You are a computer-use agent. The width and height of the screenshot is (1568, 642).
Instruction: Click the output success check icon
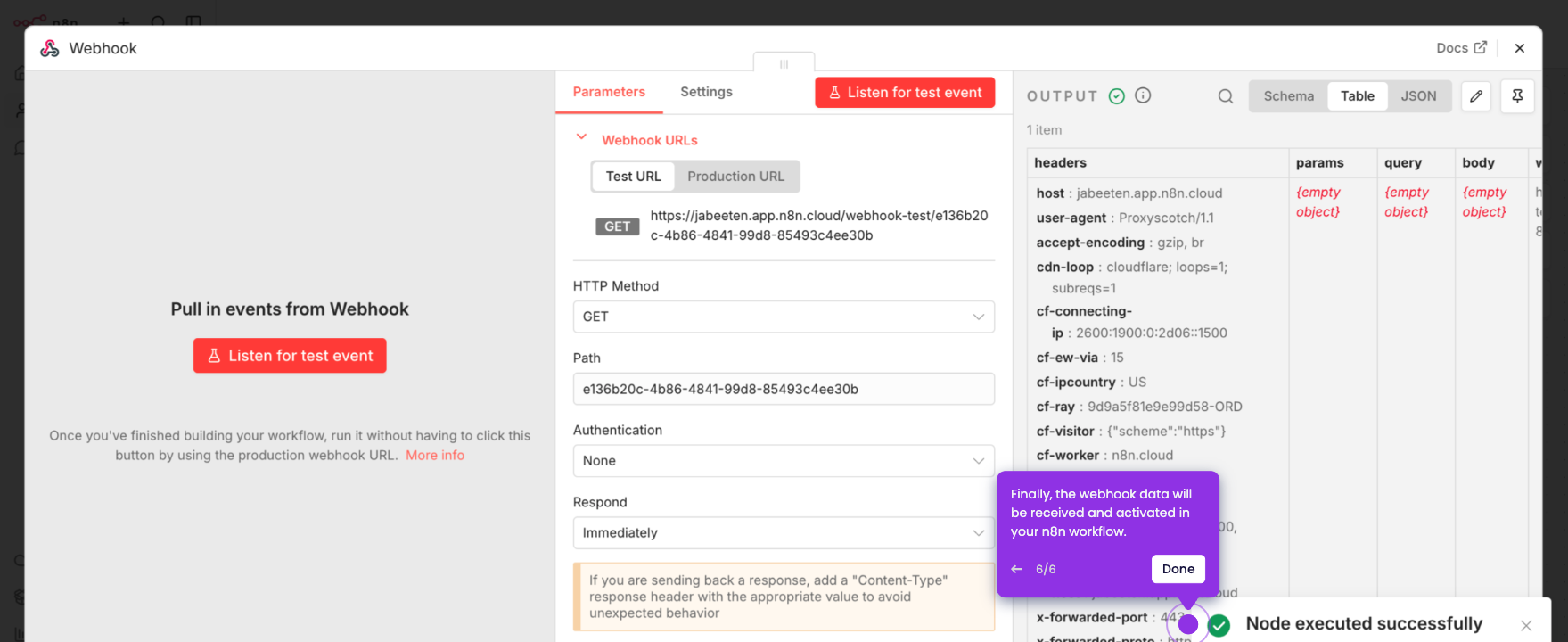coord(1116,96)
